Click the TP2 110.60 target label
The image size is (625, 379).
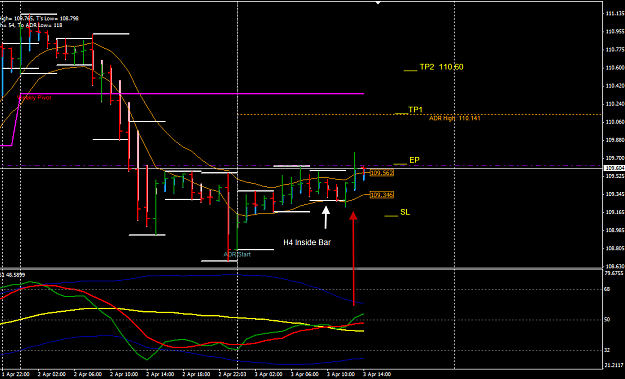tap(441, 67)
